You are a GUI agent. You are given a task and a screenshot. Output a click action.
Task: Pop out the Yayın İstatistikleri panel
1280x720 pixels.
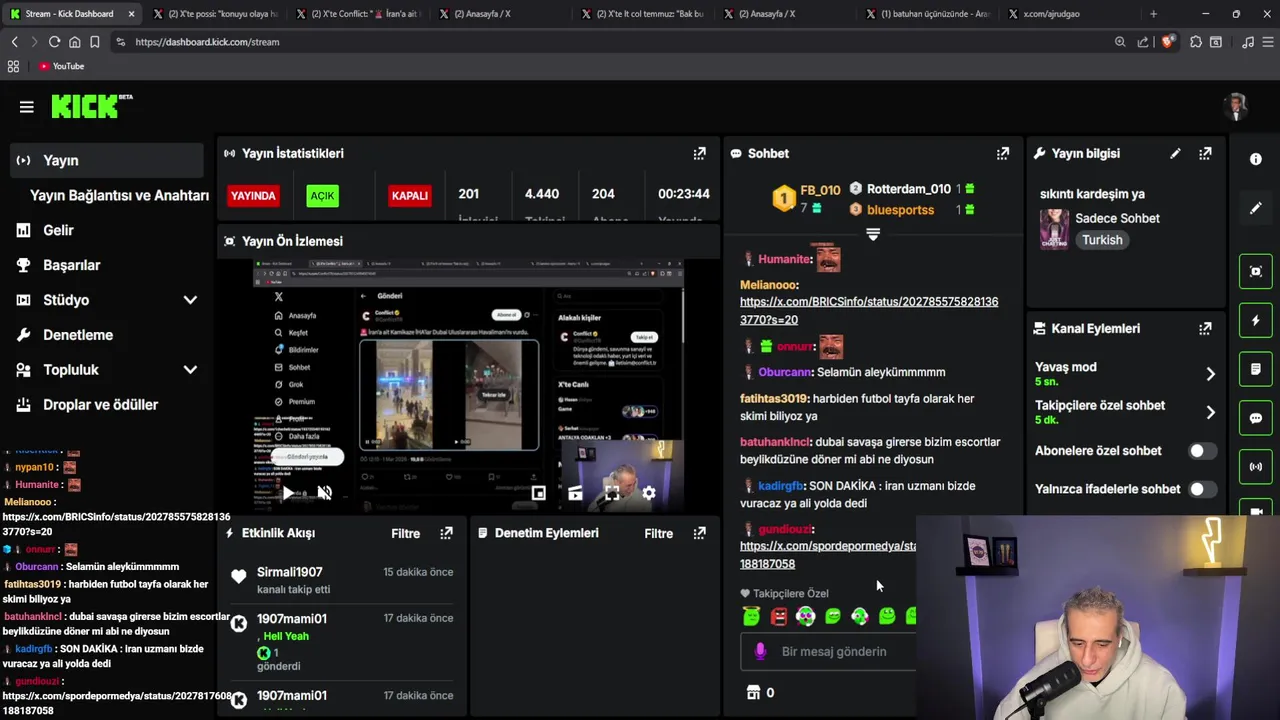(x=700, y=153)
